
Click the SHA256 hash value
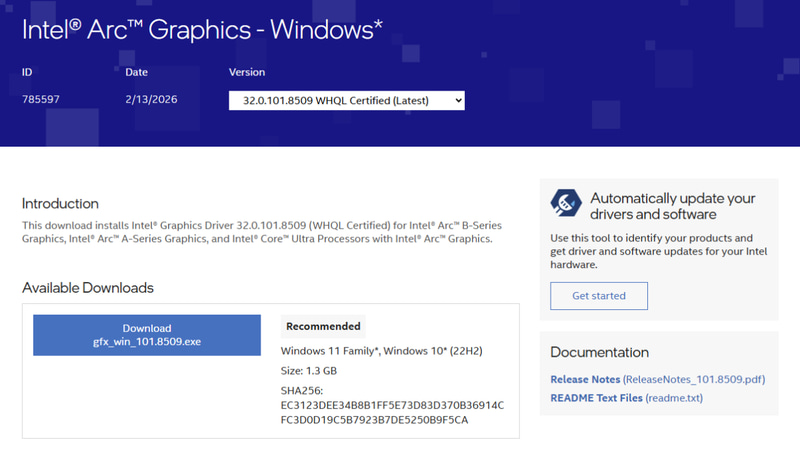click(x=392, y=413)
